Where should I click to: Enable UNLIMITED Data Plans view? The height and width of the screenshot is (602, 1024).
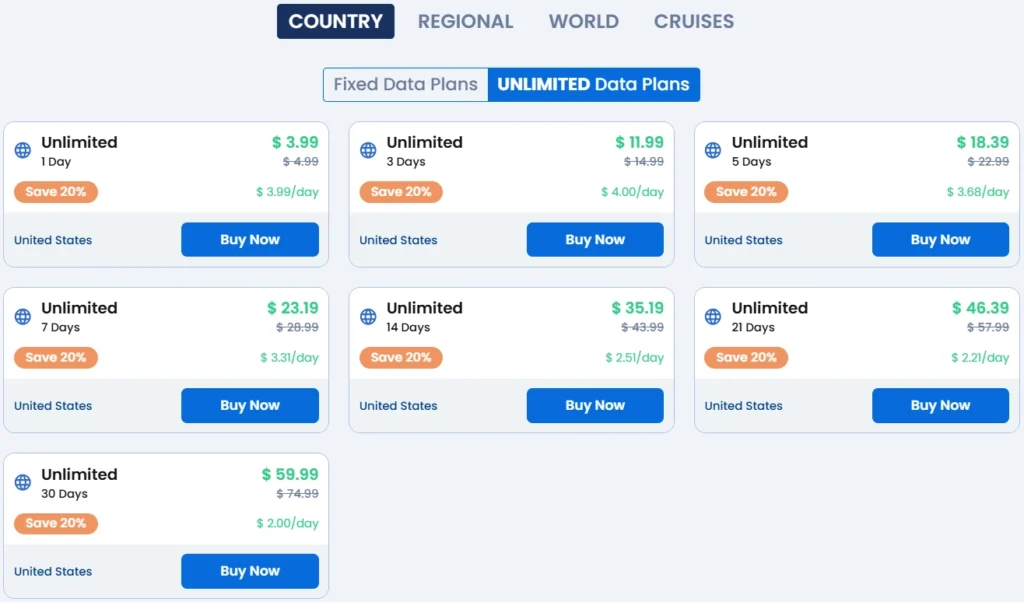pos(593,84)
